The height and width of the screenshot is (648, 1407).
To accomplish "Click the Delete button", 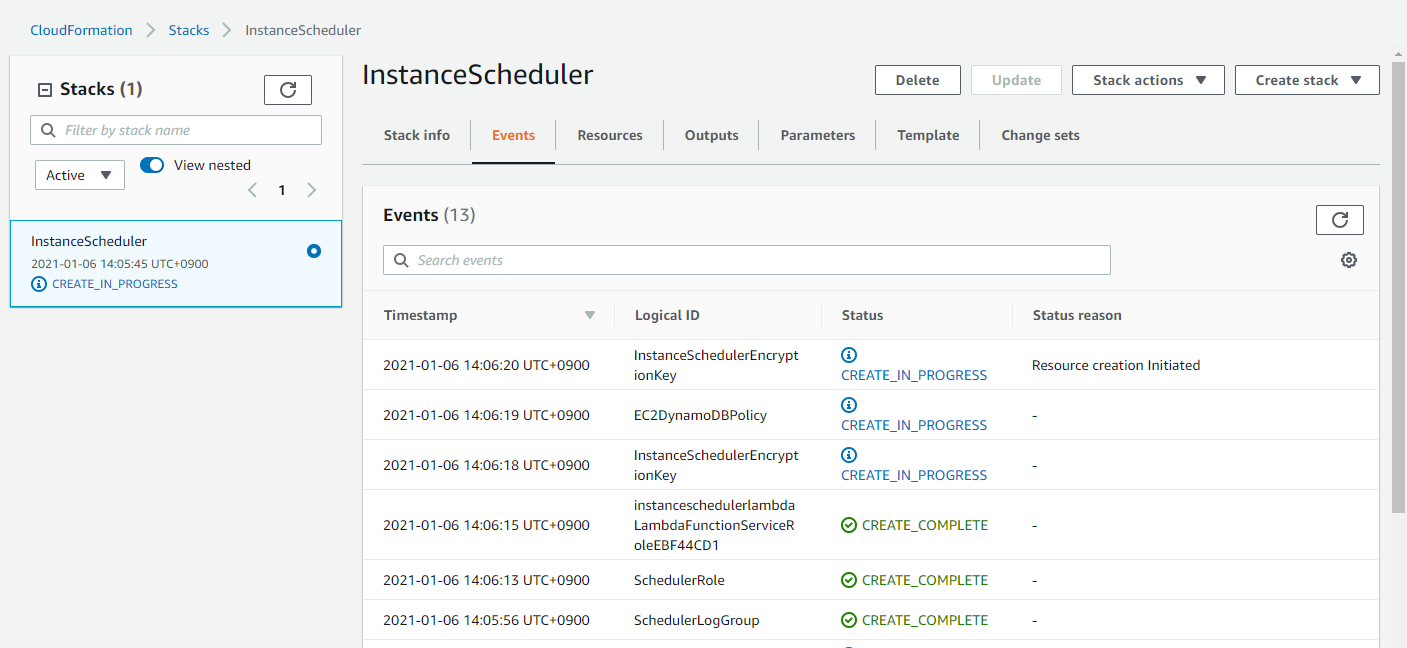I will point(917,80).
